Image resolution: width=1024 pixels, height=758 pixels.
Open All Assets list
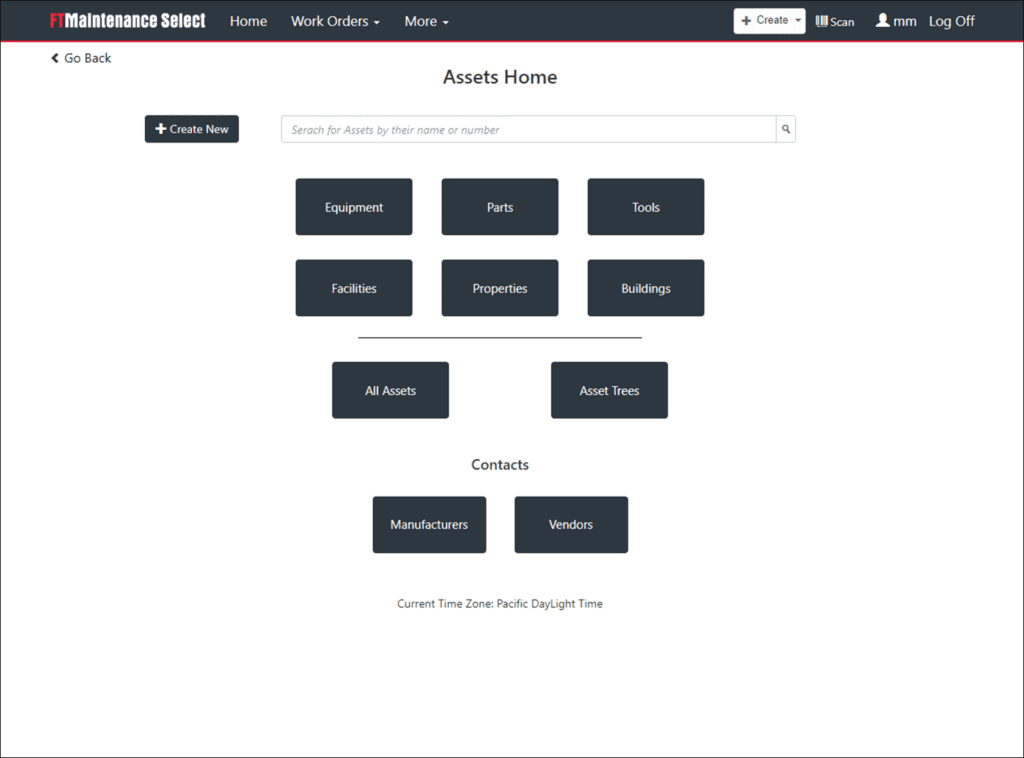390,390
